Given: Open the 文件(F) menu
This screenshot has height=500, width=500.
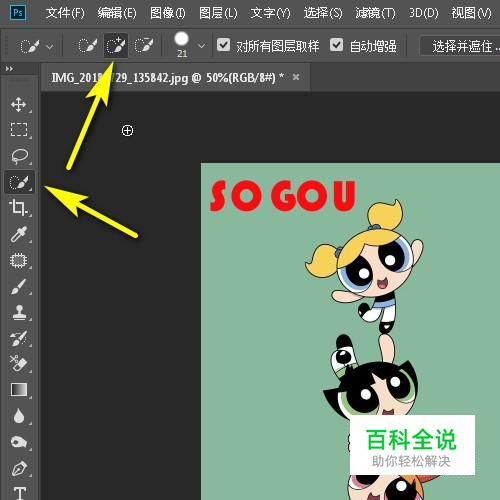Looking at the screenshot, I should click(x=65, y=13).
